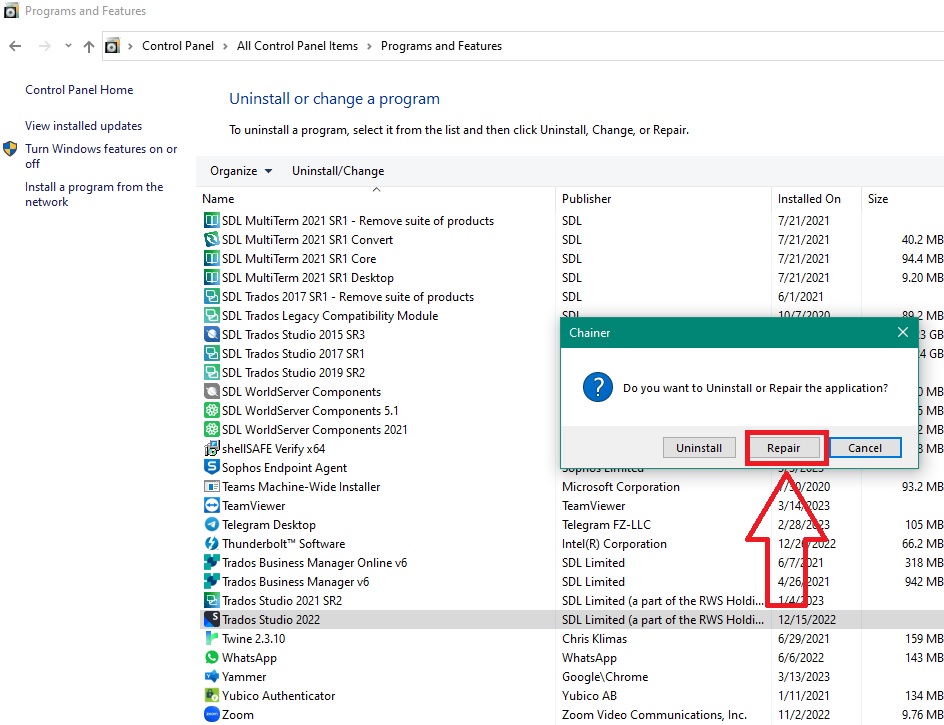
Task: Click SDL WorldServer Components 2021 icon
Action: tap(211, 429)
